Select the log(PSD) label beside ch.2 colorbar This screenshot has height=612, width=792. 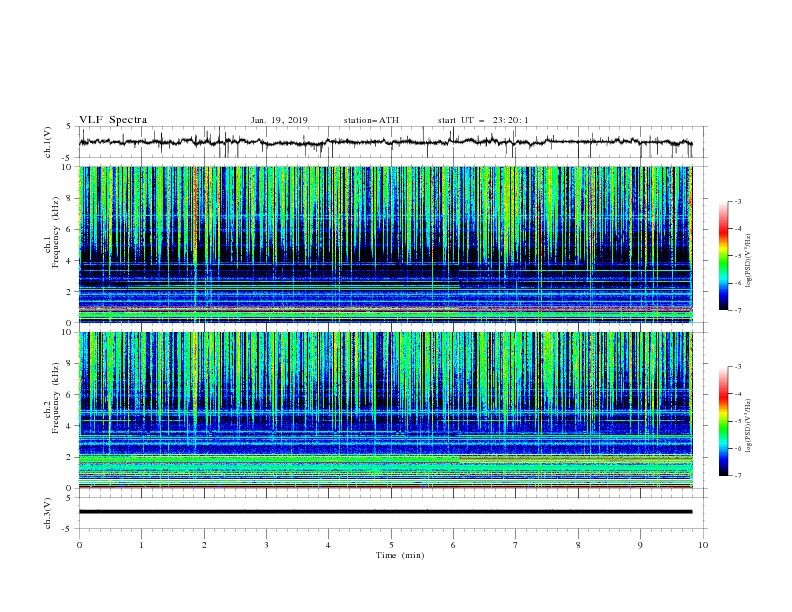(x=749, y=425)
